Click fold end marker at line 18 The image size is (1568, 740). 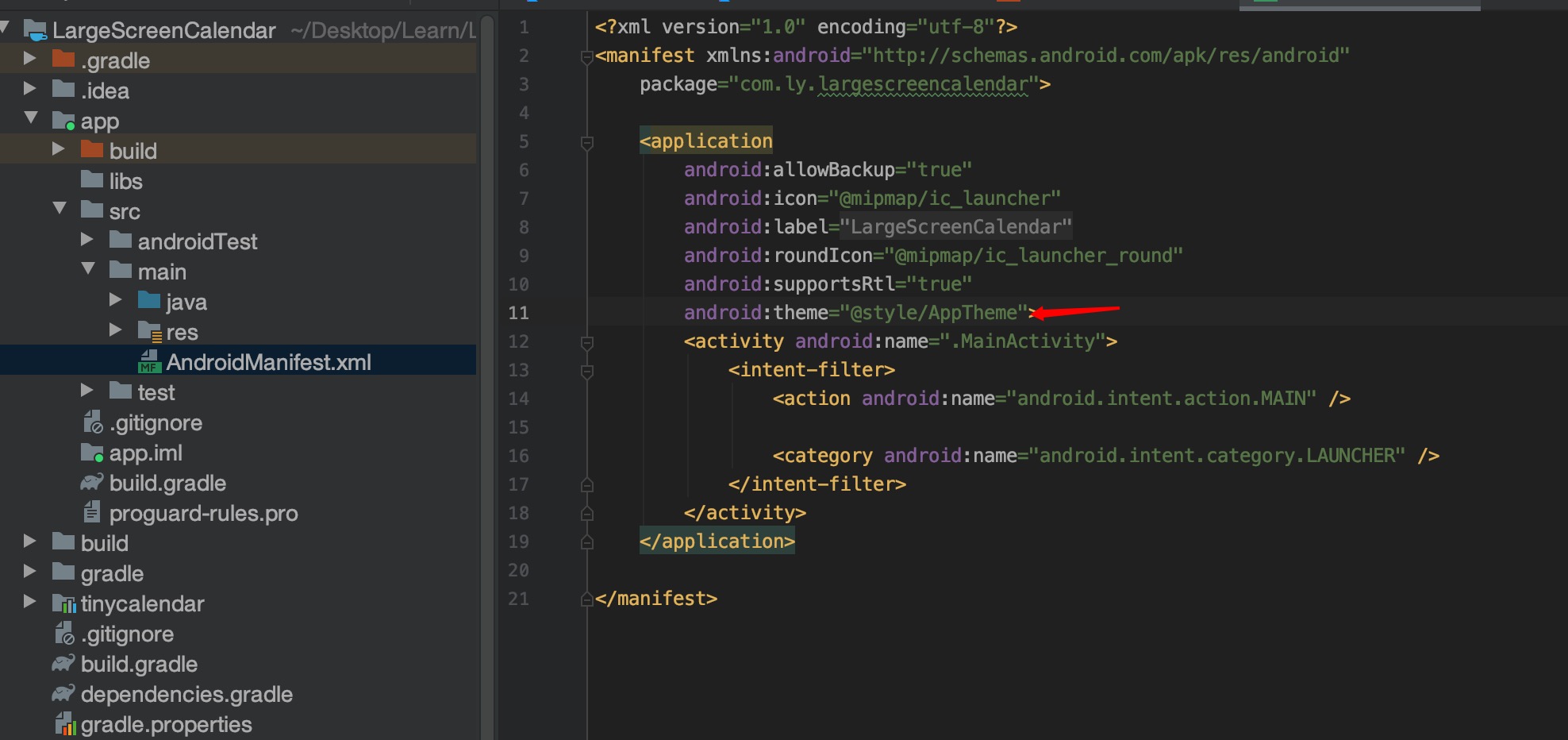pyautogui.click(x=587, y=513)
